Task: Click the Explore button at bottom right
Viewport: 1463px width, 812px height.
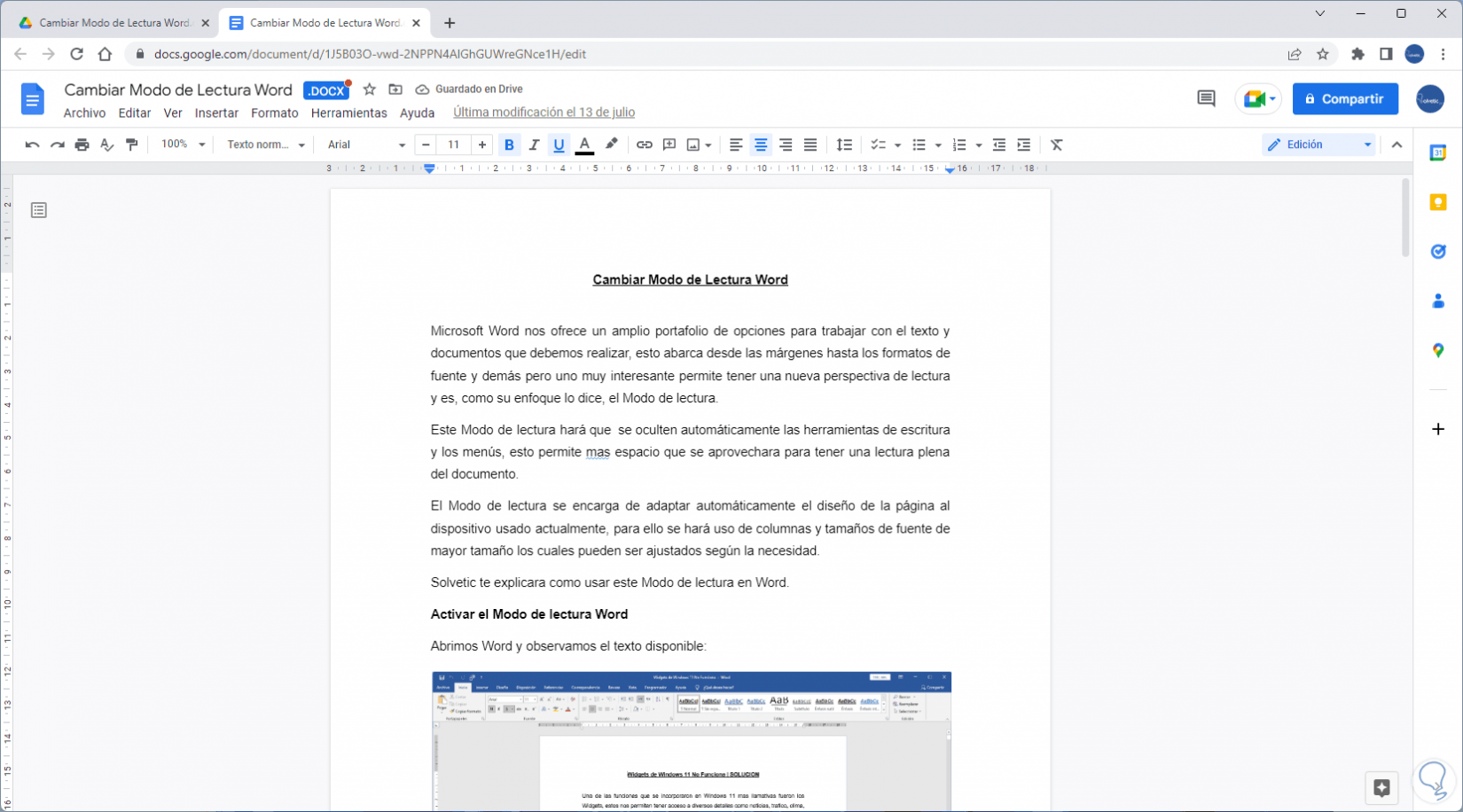Action: pos(1381,787)
